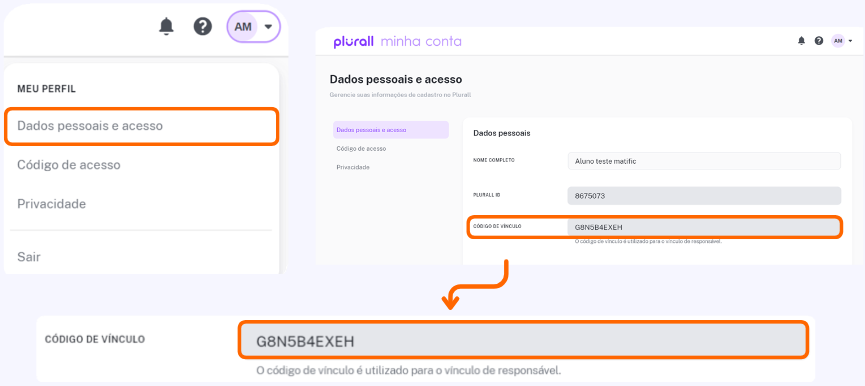Open notifications bell in large header

(166, 26)
